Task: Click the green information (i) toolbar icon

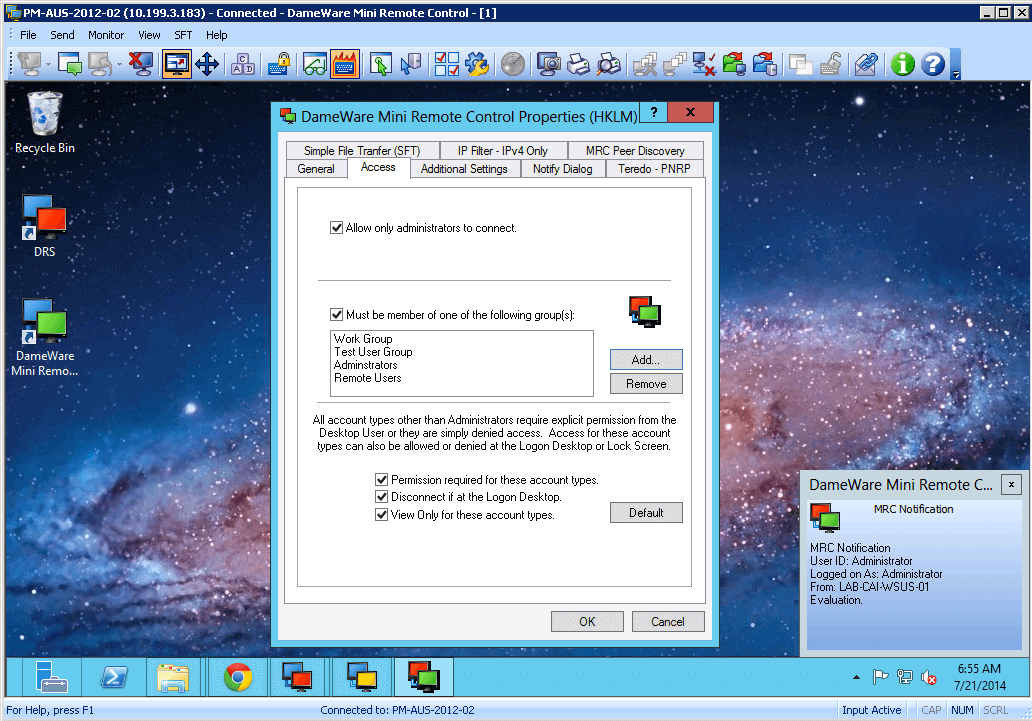Action: 902,64
